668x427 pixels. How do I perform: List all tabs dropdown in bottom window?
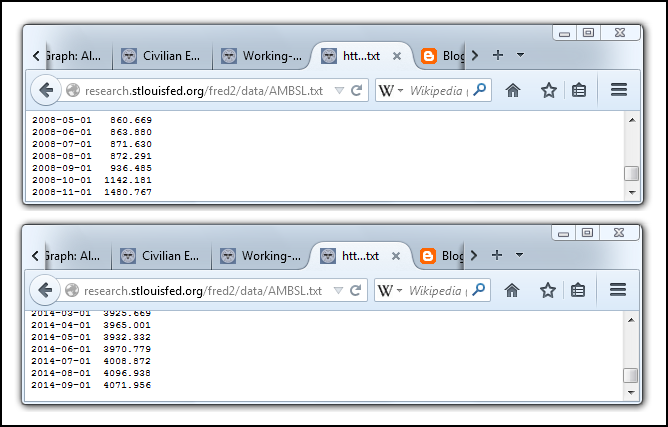pos(519,255)
